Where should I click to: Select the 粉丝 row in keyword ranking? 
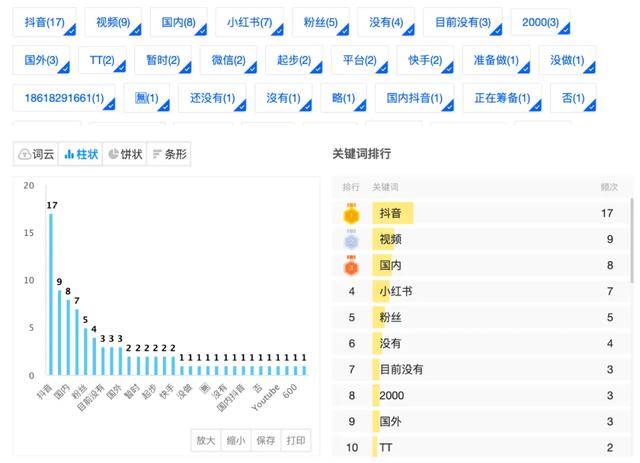[x=481, y=318]
